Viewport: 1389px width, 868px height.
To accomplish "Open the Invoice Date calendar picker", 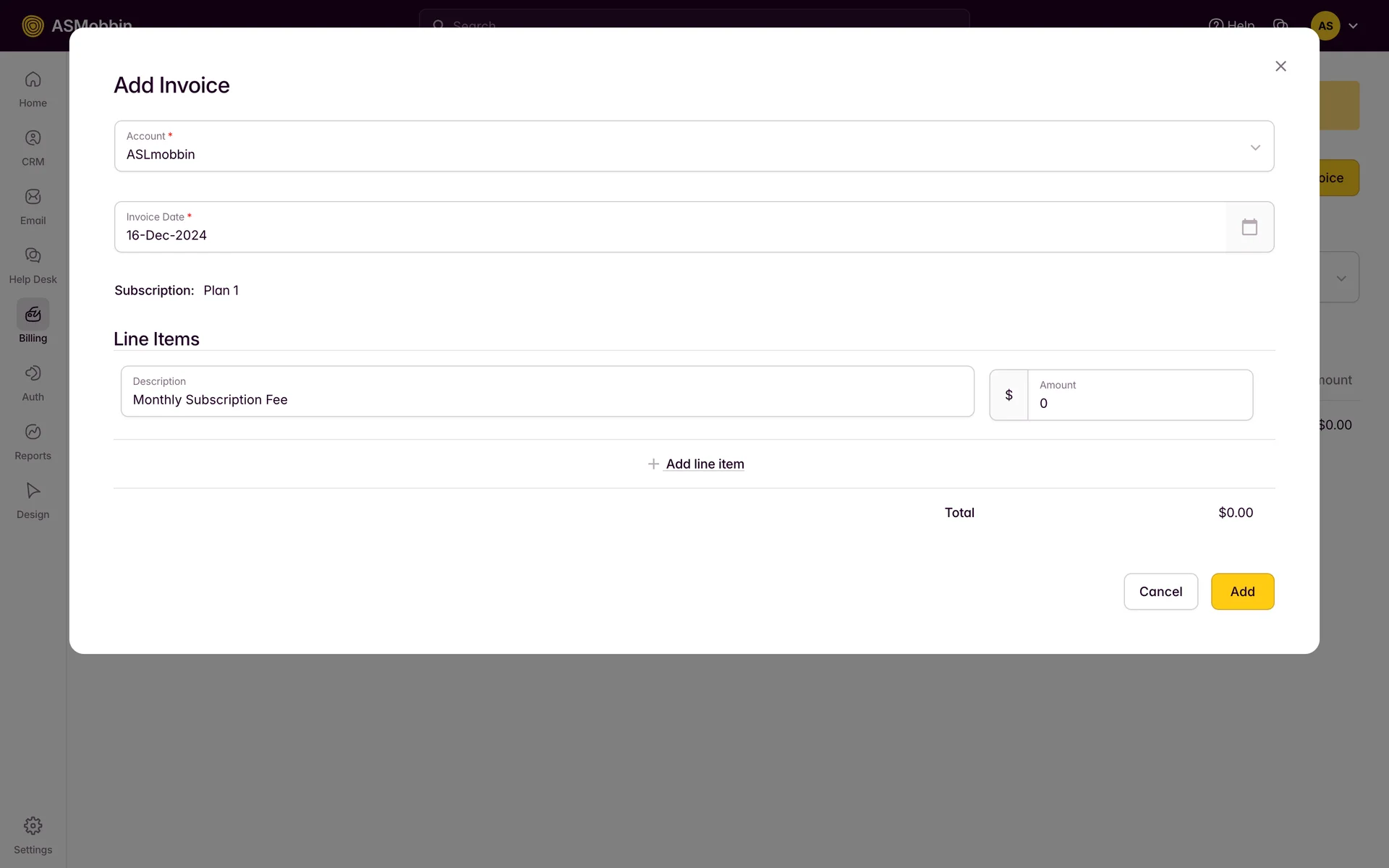I will (1249, 227).
